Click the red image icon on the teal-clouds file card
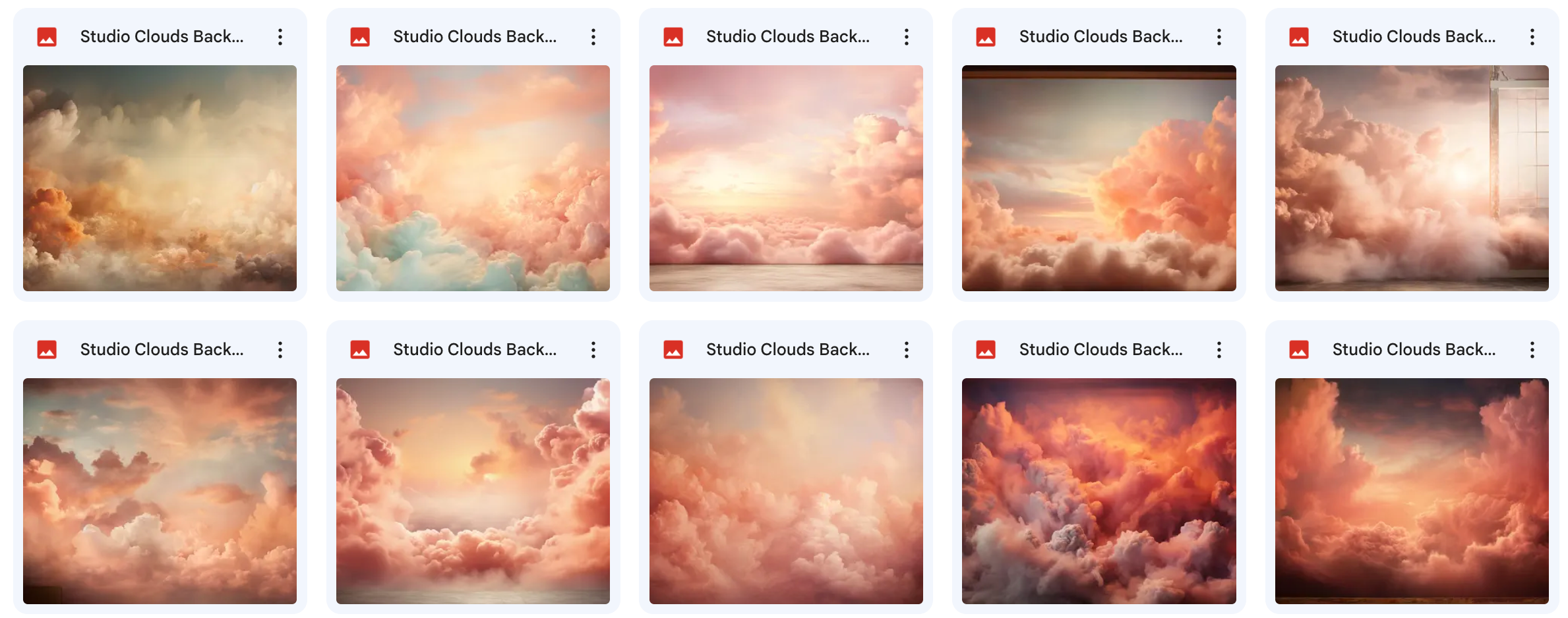This screenshot has height=618, width=1568. pos(359,36)
